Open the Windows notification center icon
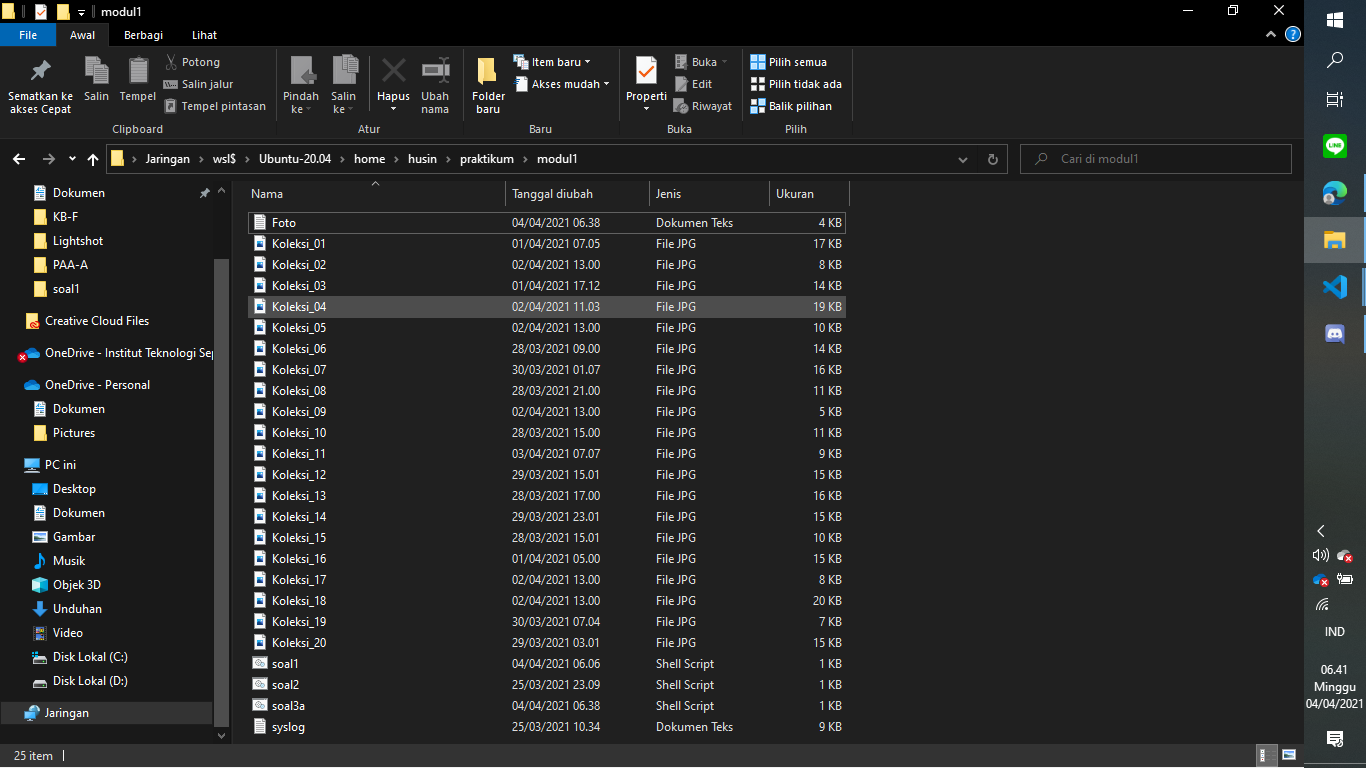 coord(1335,738)
